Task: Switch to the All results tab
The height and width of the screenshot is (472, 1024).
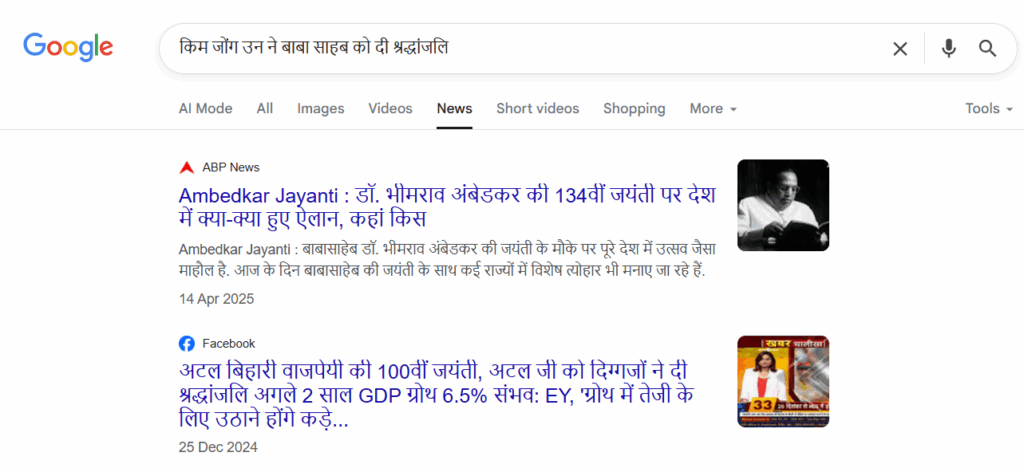Action: pos(265,108)
